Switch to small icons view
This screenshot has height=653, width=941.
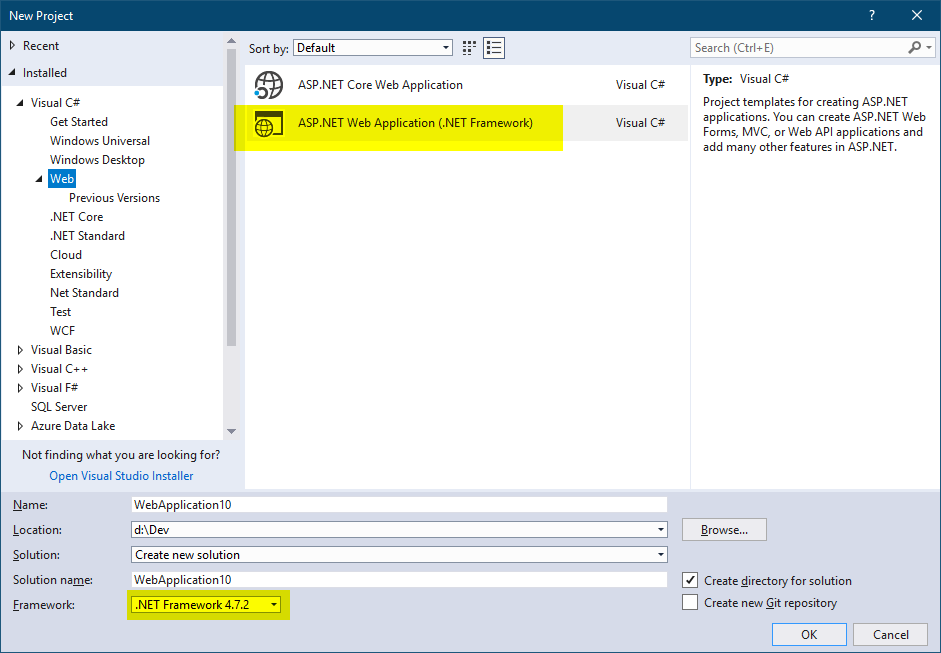click(469, 48)
